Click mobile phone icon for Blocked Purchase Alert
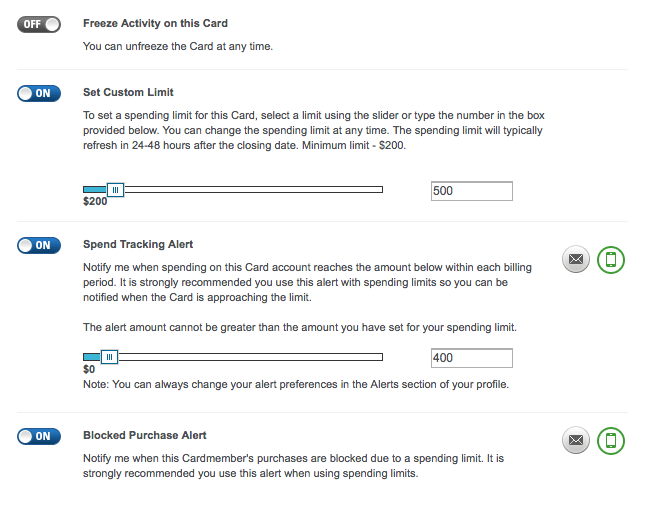Image resolution: width=664 pixels, height=507 pixels. click(610, 440)
